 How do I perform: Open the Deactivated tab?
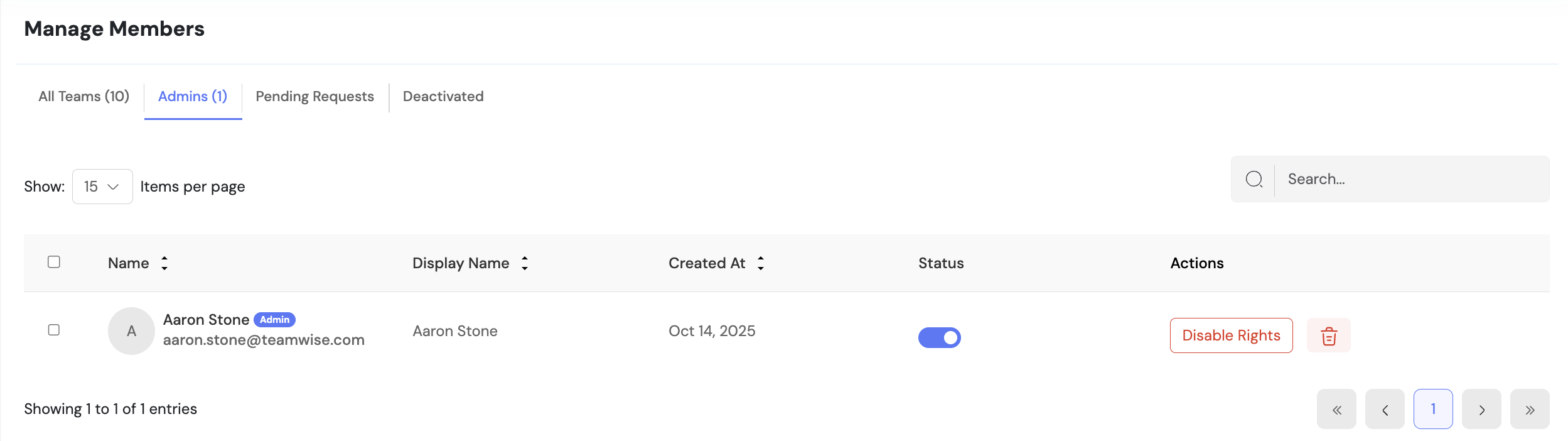pos(443,97)
